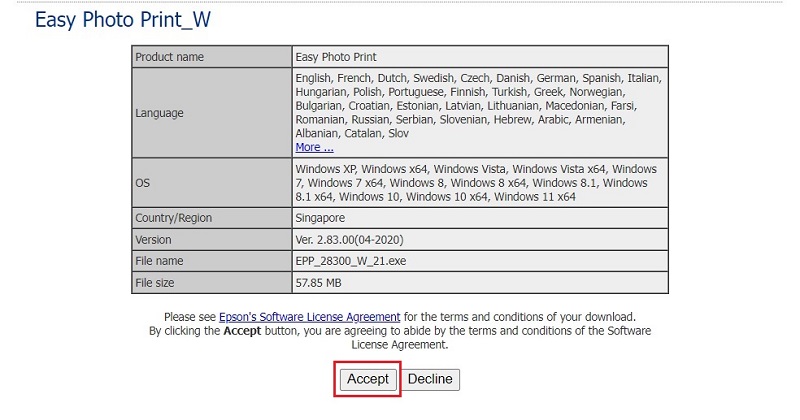
Task: Click the bold Accept word in agreement text
Action: click(x=242, y=331)
